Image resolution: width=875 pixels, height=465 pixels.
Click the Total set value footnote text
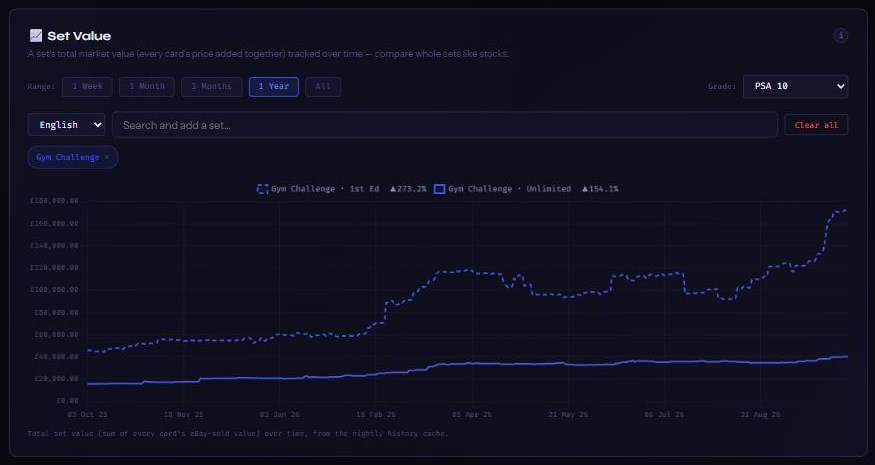[x=238, y=434]
